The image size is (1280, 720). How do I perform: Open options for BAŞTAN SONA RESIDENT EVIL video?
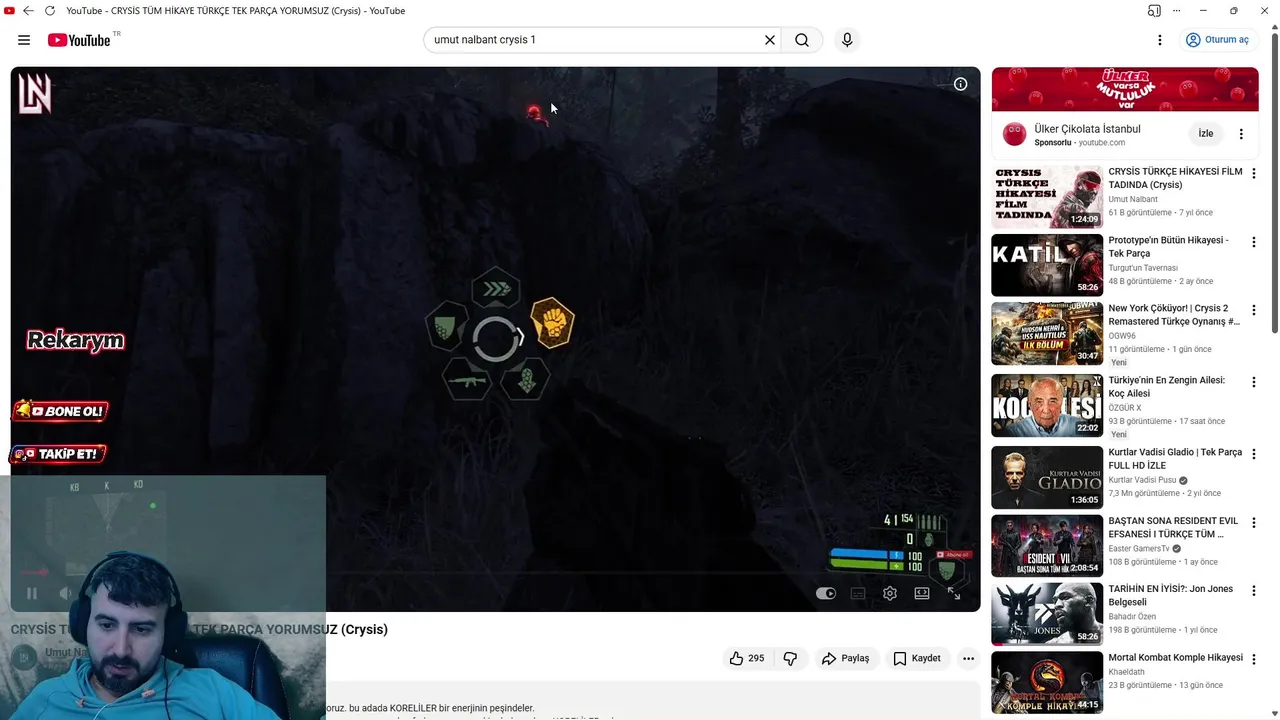(1253, 523)
